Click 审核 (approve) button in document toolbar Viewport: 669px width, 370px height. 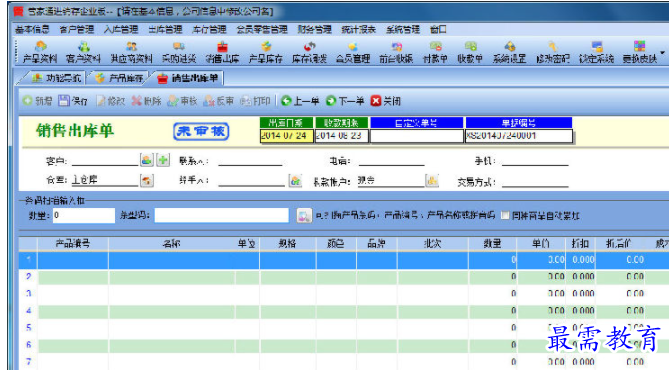tap(182, 101)
